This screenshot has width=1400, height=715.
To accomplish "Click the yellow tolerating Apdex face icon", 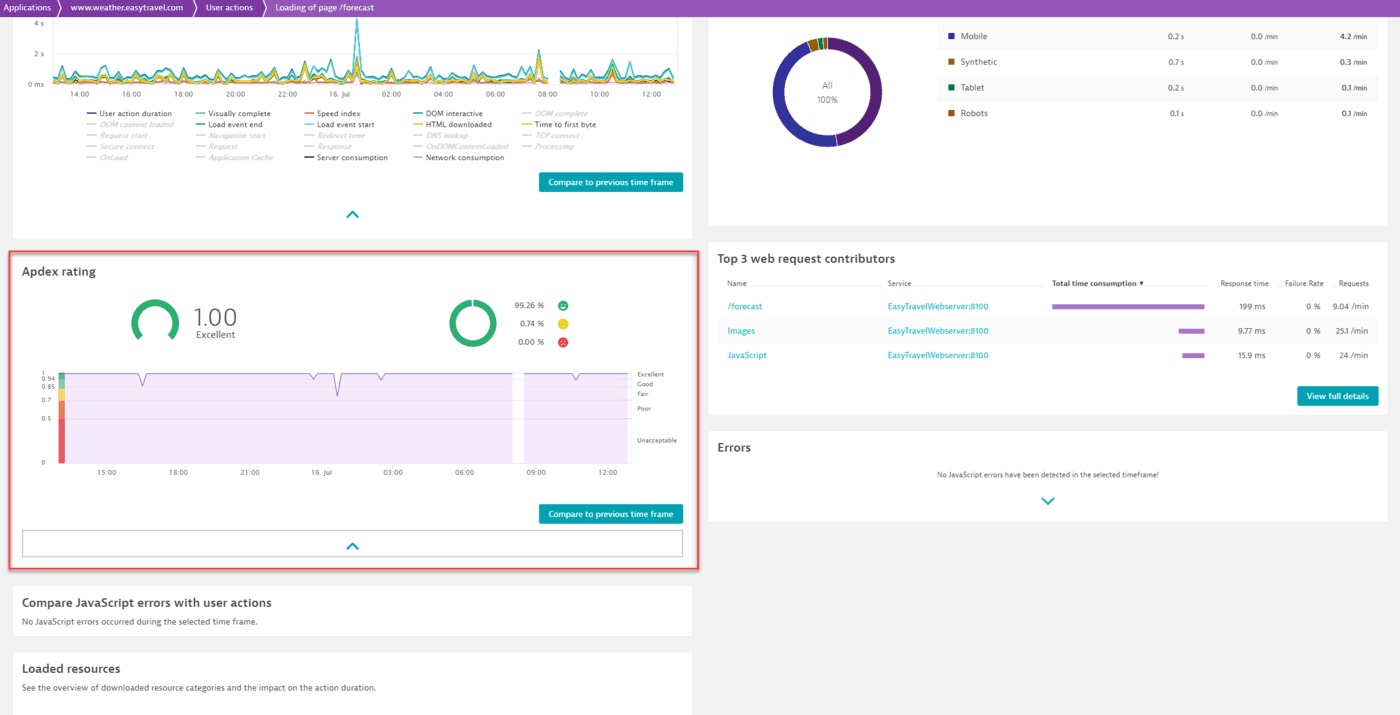I will tap(561, 323).
